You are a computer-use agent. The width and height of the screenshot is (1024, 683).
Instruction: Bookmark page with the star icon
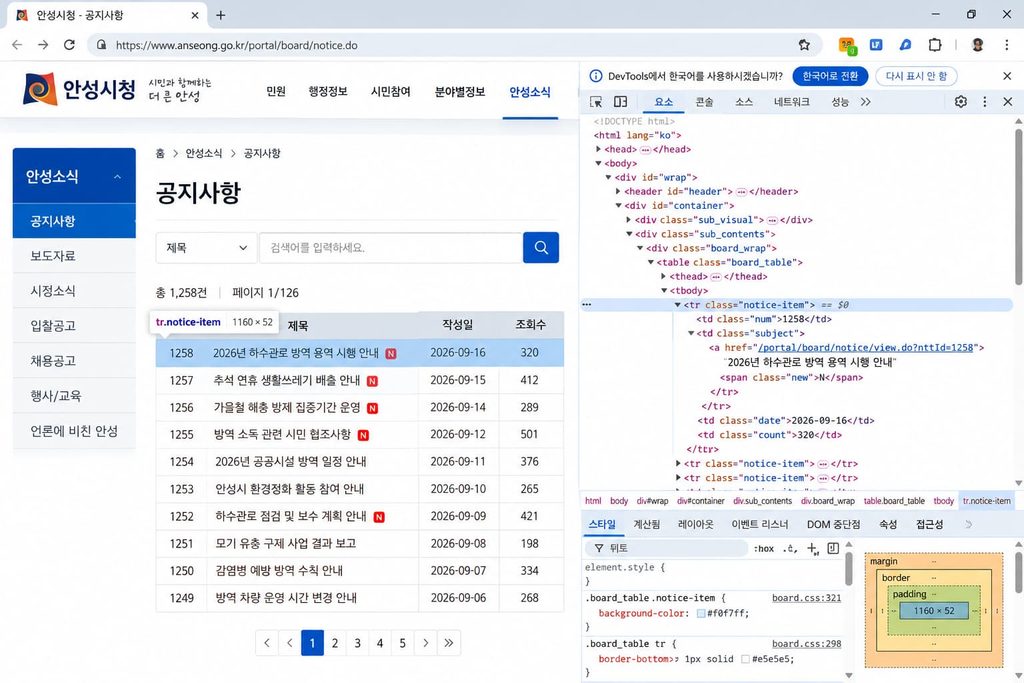804,45
